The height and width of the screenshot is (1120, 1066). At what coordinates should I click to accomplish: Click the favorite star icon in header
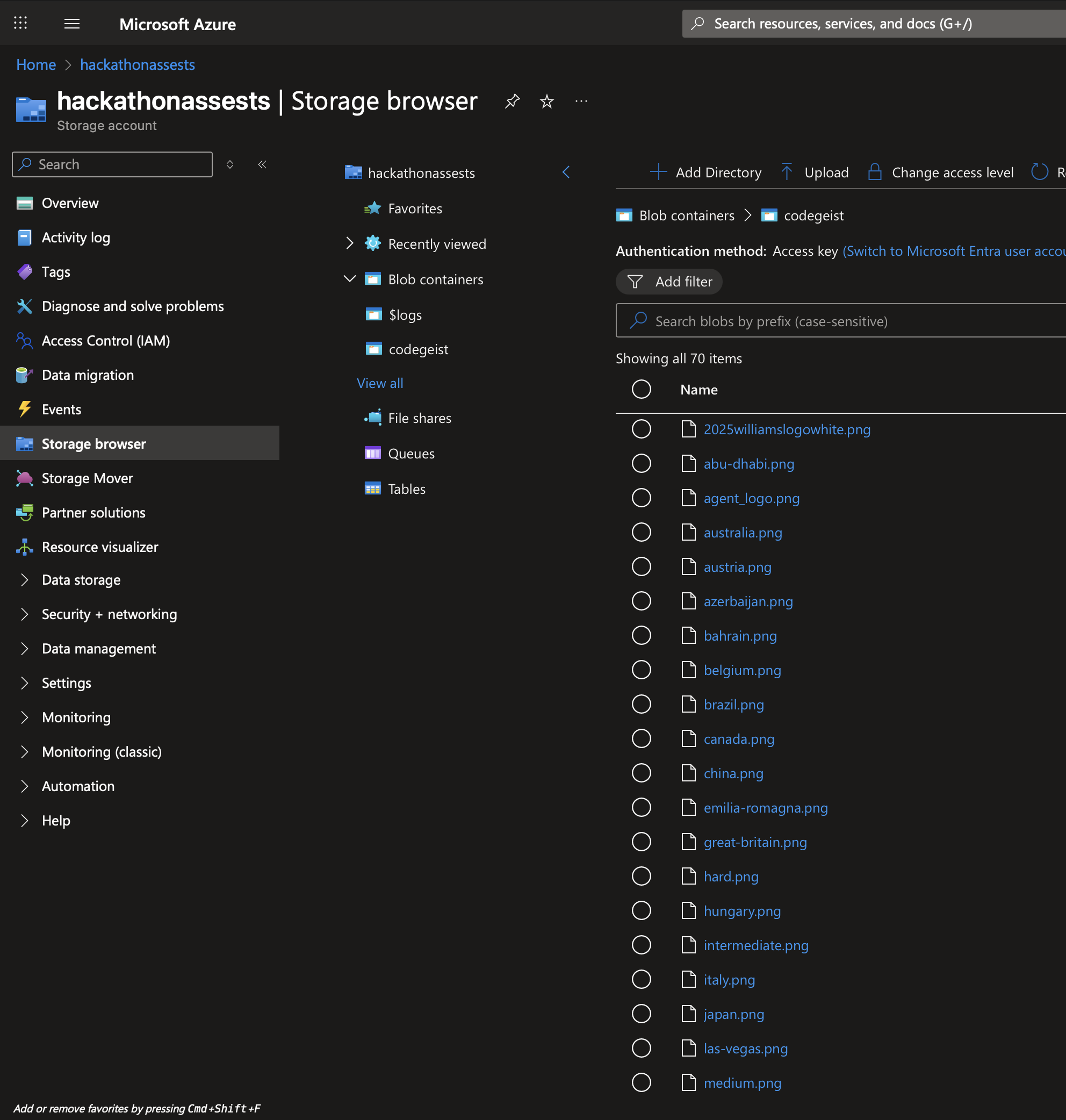coord(546,101)
